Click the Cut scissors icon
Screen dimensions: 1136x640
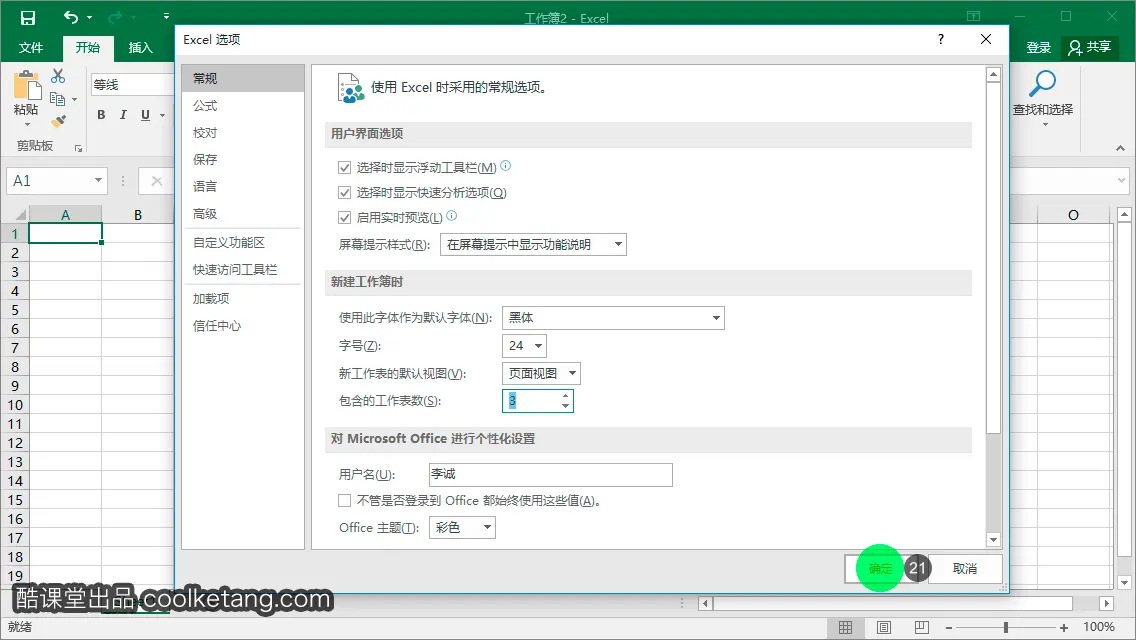coord(58,76)
